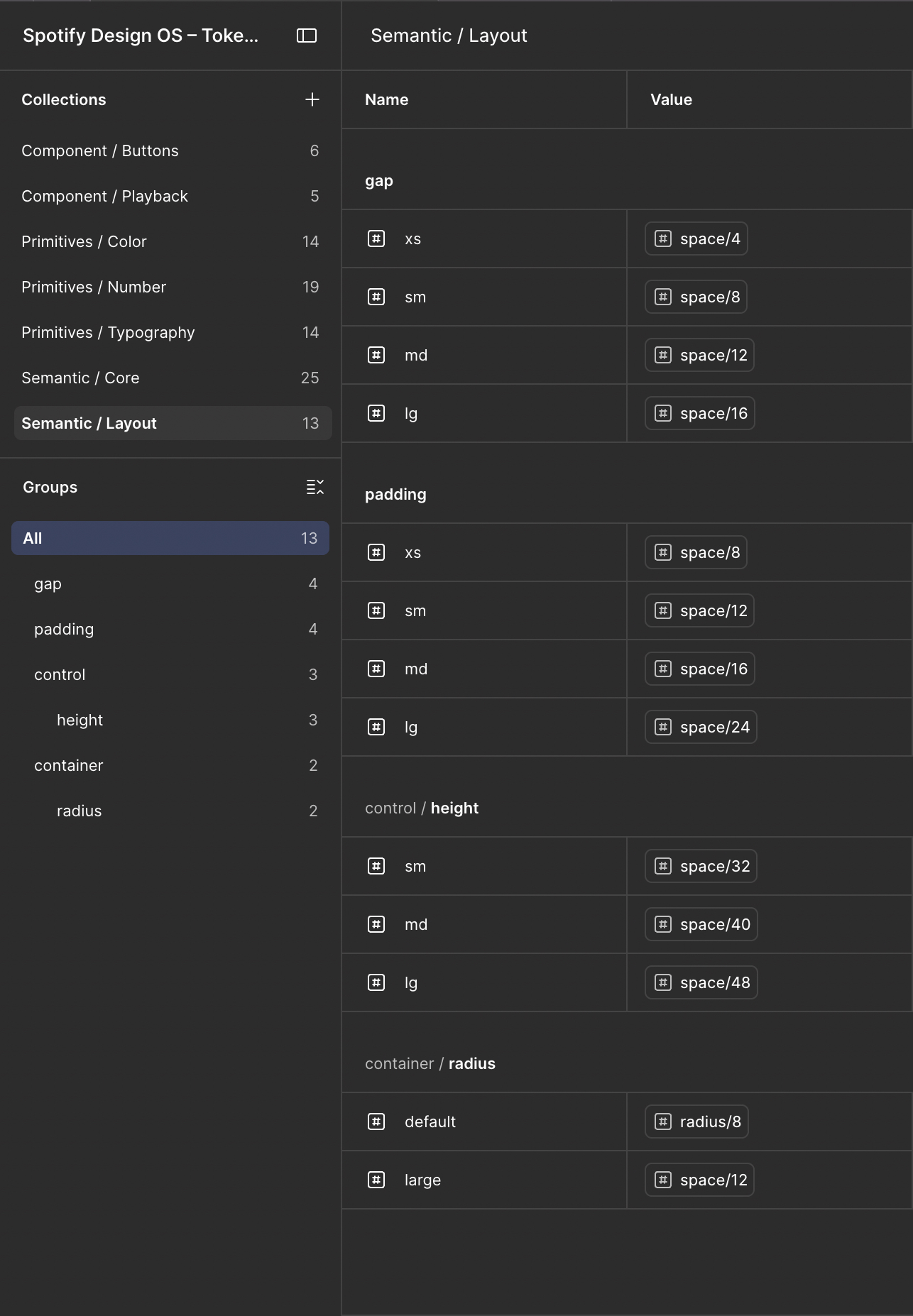
Task: Click number type icon of gap sm
Action: (376, 297)
